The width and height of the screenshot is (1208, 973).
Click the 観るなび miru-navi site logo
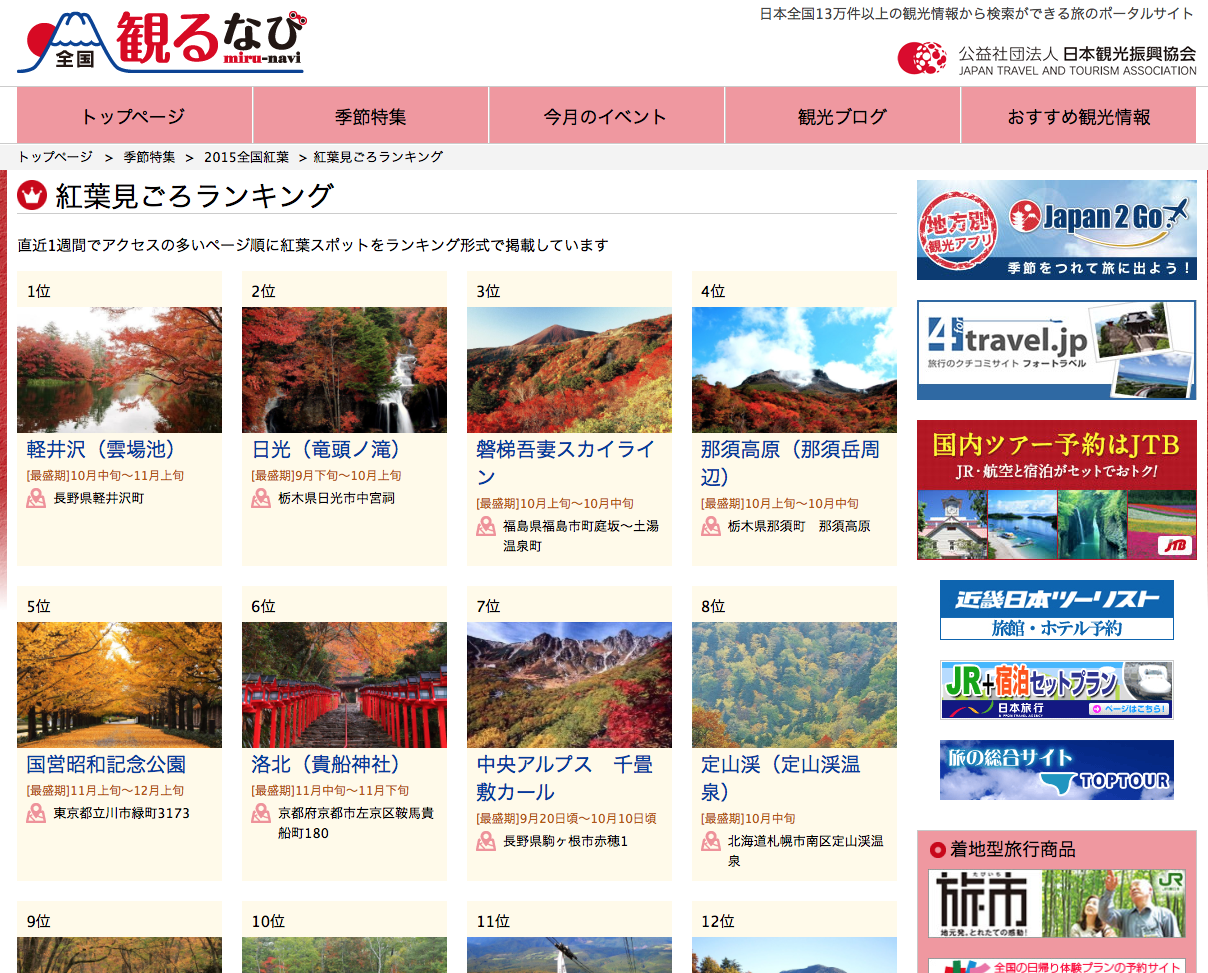coord(161,42)
